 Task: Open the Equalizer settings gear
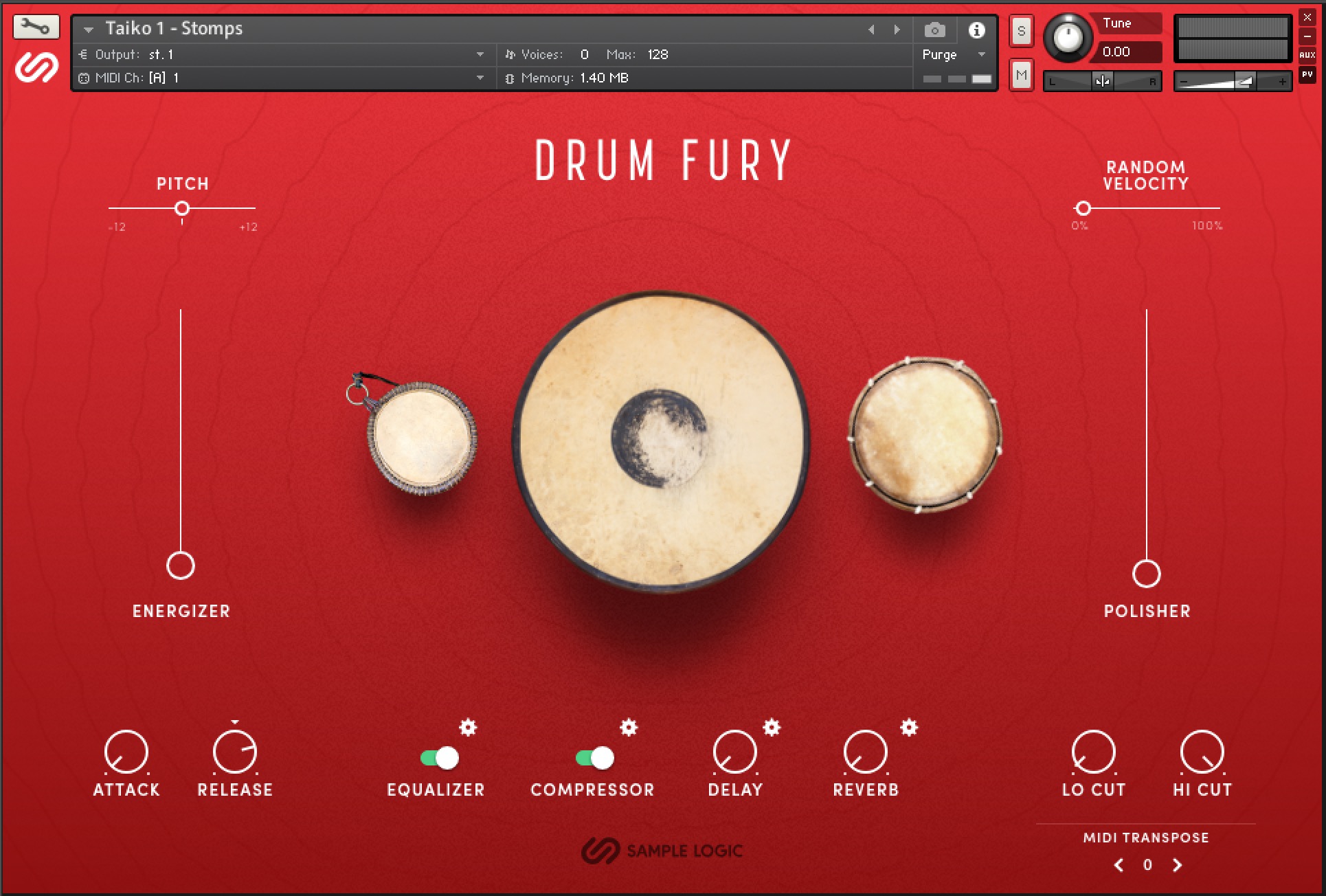pos(468,727)
